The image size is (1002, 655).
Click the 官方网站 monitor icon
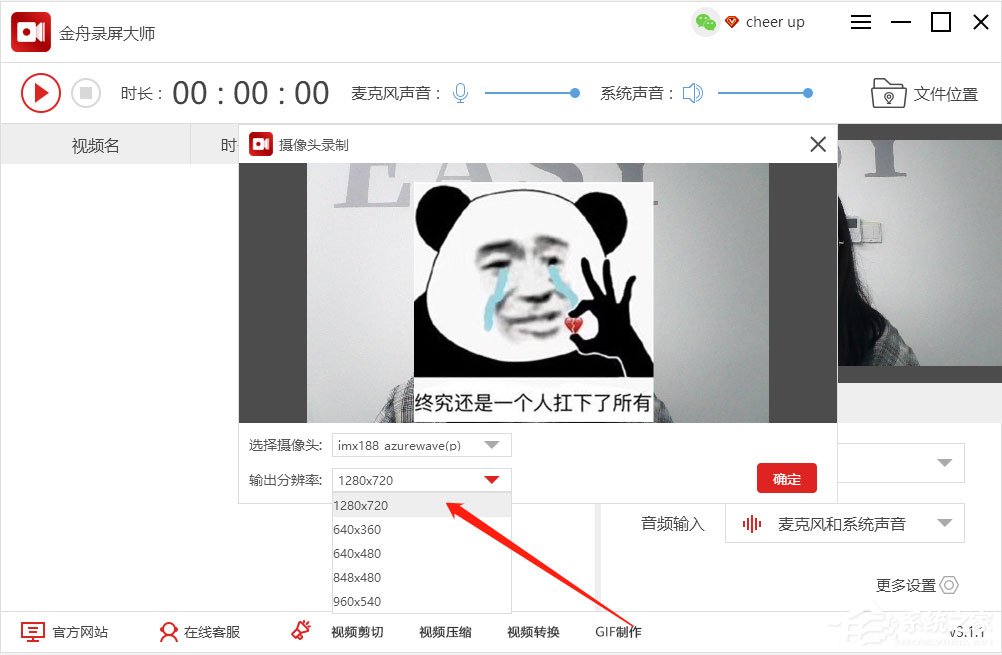33,631
